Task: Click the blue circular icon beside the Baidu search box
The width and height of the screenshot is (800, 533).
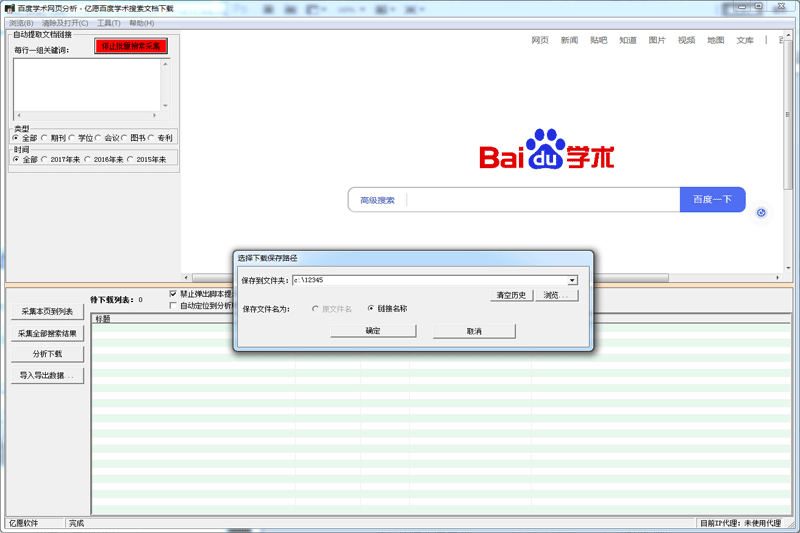Action: coord(761,213)
